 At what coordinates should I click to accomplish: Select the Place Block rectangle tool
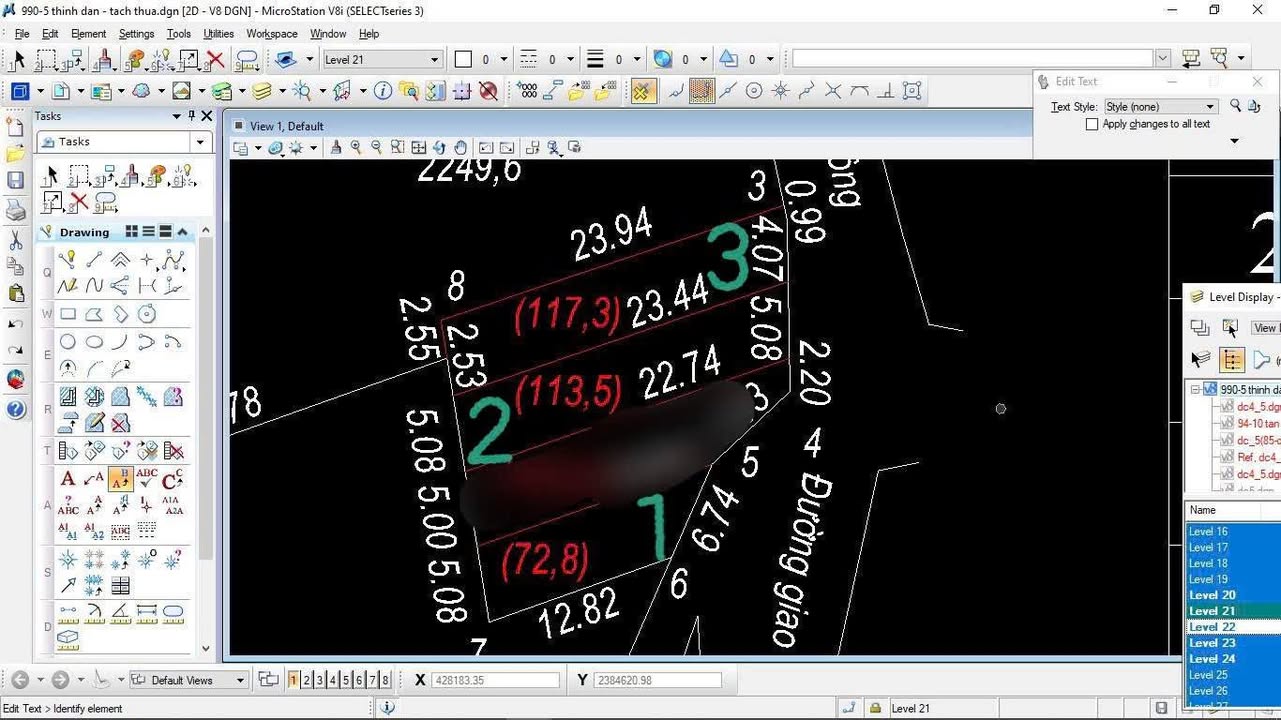pyautogui.click(x=68, y=314)
